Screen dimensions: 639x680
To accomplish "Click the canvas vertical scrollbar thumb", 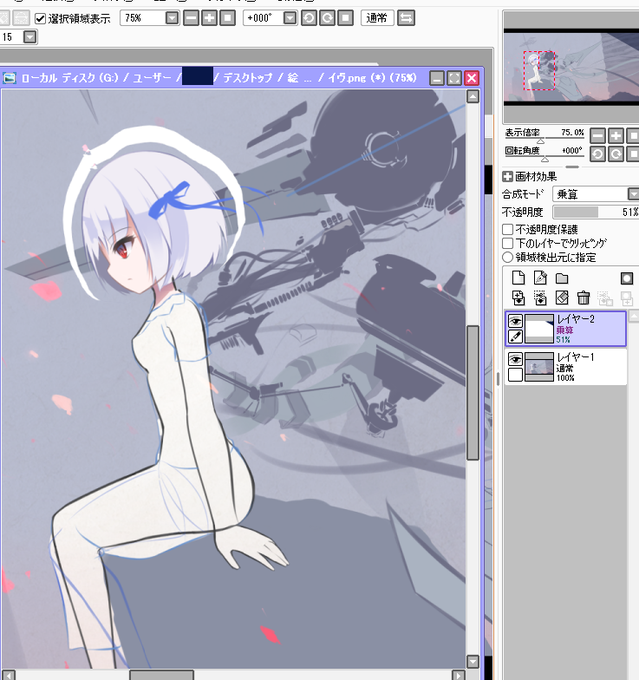I will point(473,392).
